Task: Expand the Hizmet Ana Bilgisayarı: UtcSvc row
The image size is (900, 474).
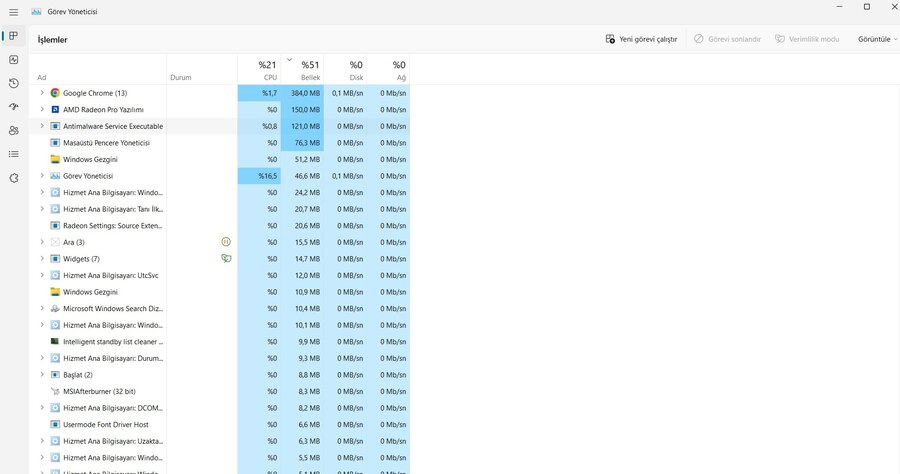Action: tap(41, 275)
